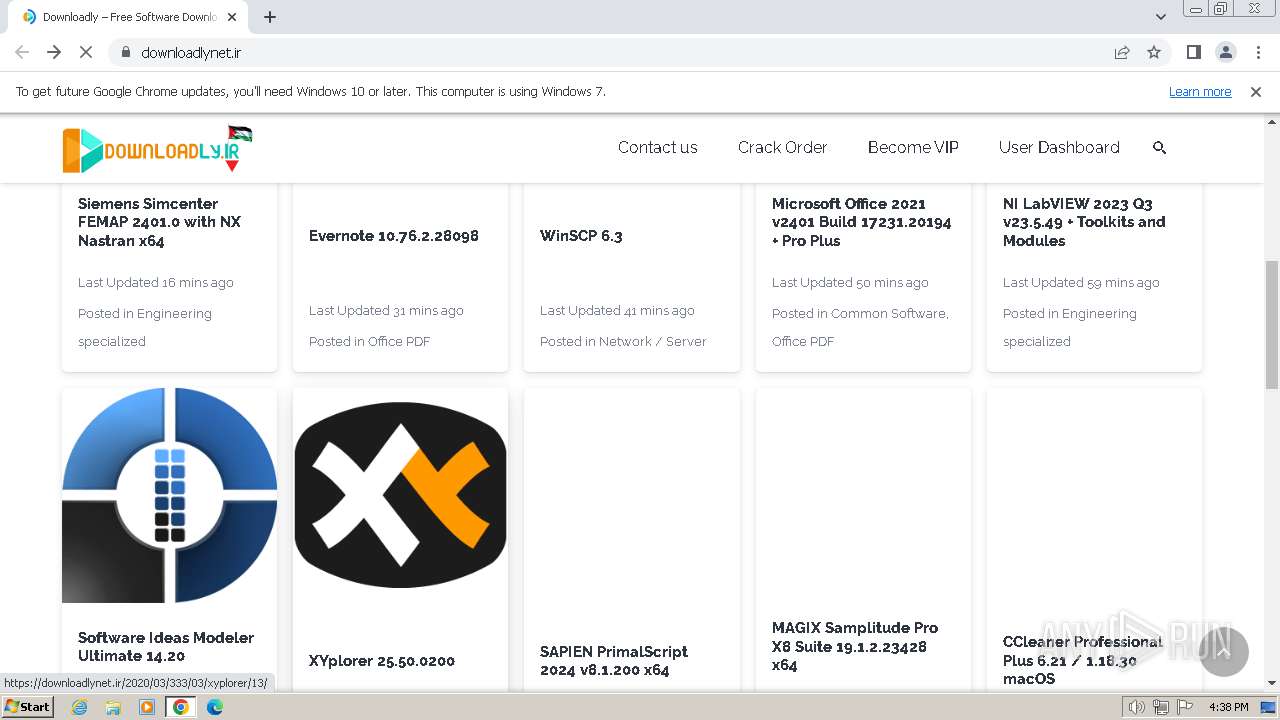This screenshot has height=720, width=1280.
Task: Click the taskbar clock 4:38 PM
Action: pos(1228,707)
